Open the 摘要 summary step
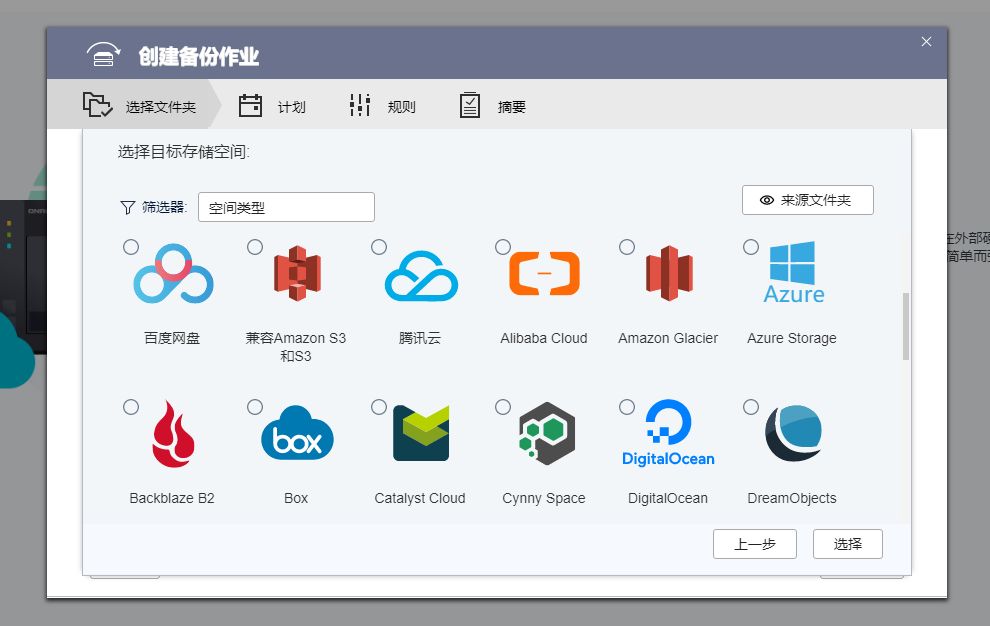990x626 pixels. click(492, 107)
